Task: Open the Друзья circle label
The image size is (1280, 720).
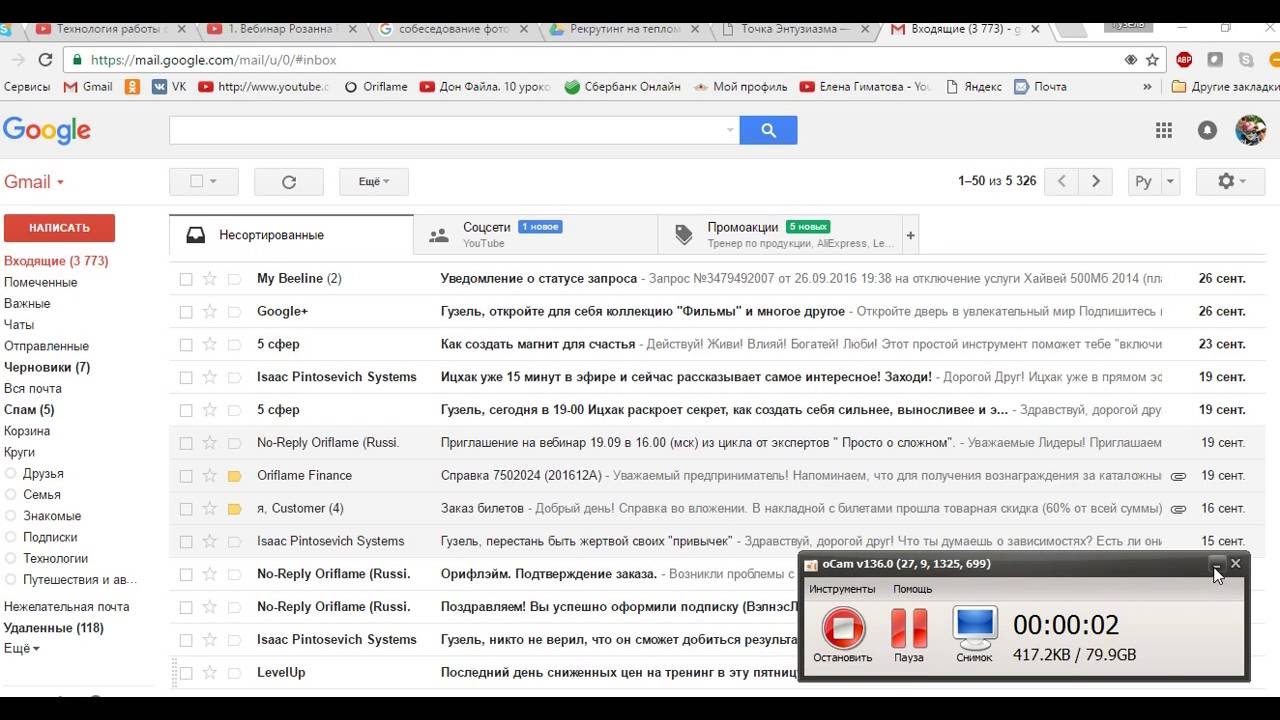Action: (x=43, y=474)
